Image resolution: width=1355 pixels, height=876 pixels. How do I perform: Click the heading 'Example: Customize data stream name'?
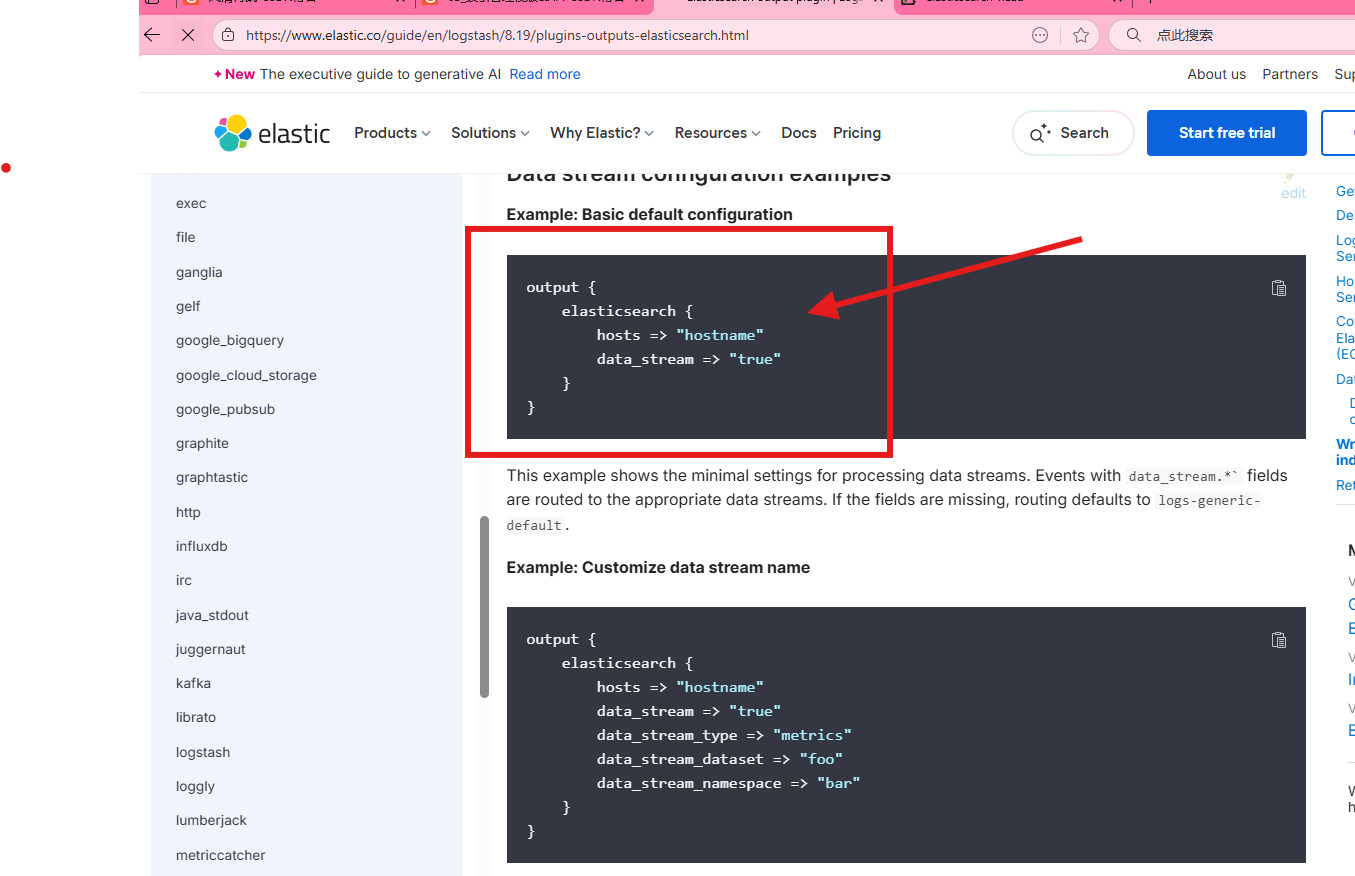(x=658, y=567)
